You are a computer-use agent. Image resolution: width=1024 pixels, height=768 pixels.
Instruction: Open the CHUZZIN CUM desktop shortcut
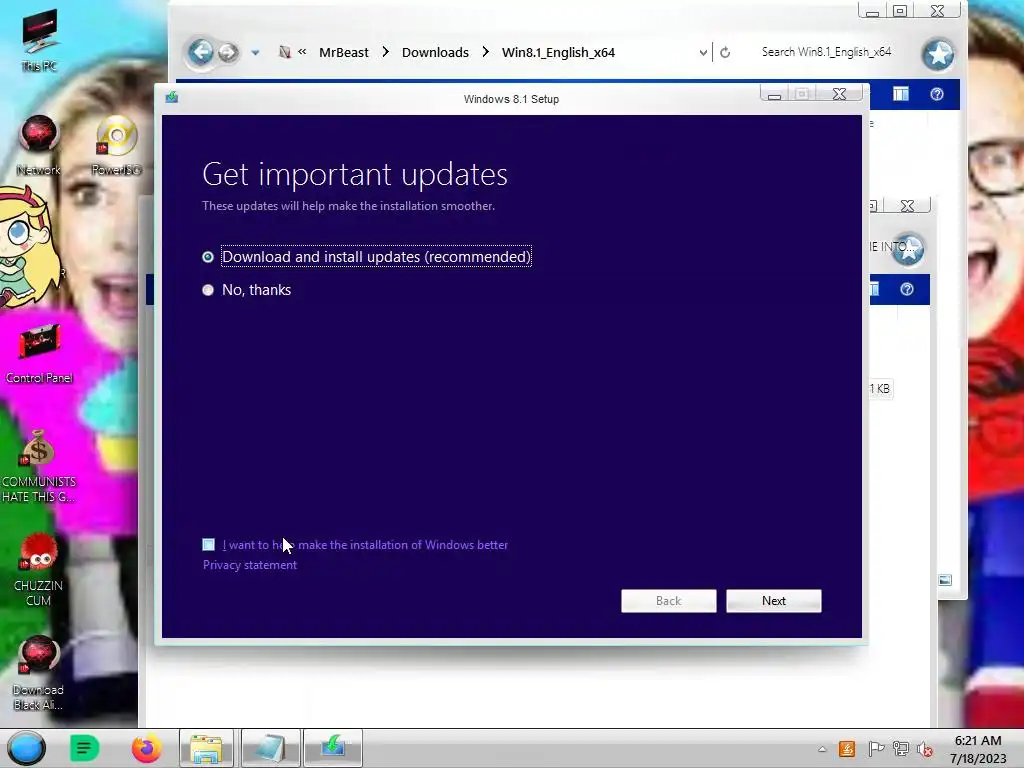tap(39, 570)
